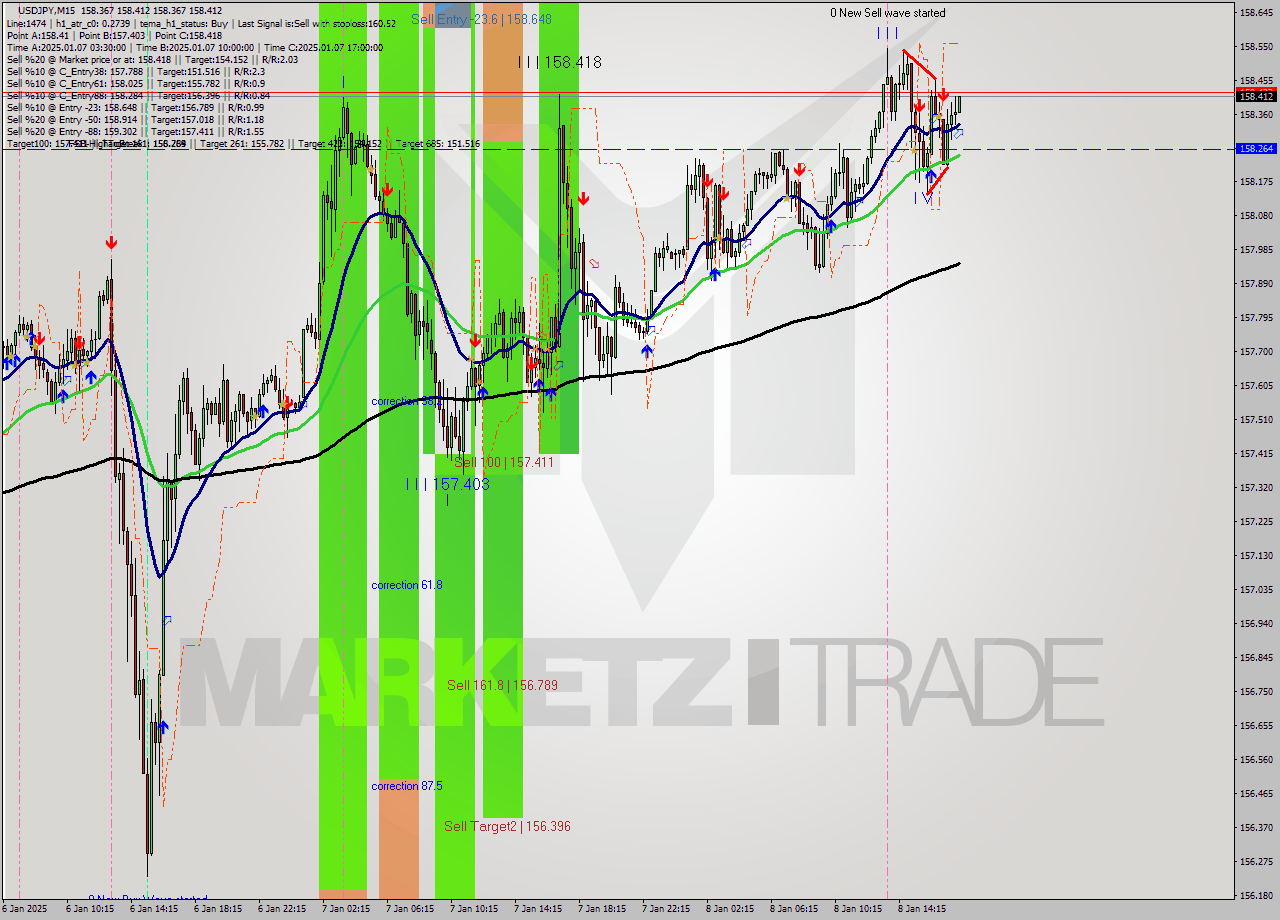This screenshot has width=1280, height=920.
Task: Click the '8 Jan 06:15' time axis label
Action: pos(792,909)
